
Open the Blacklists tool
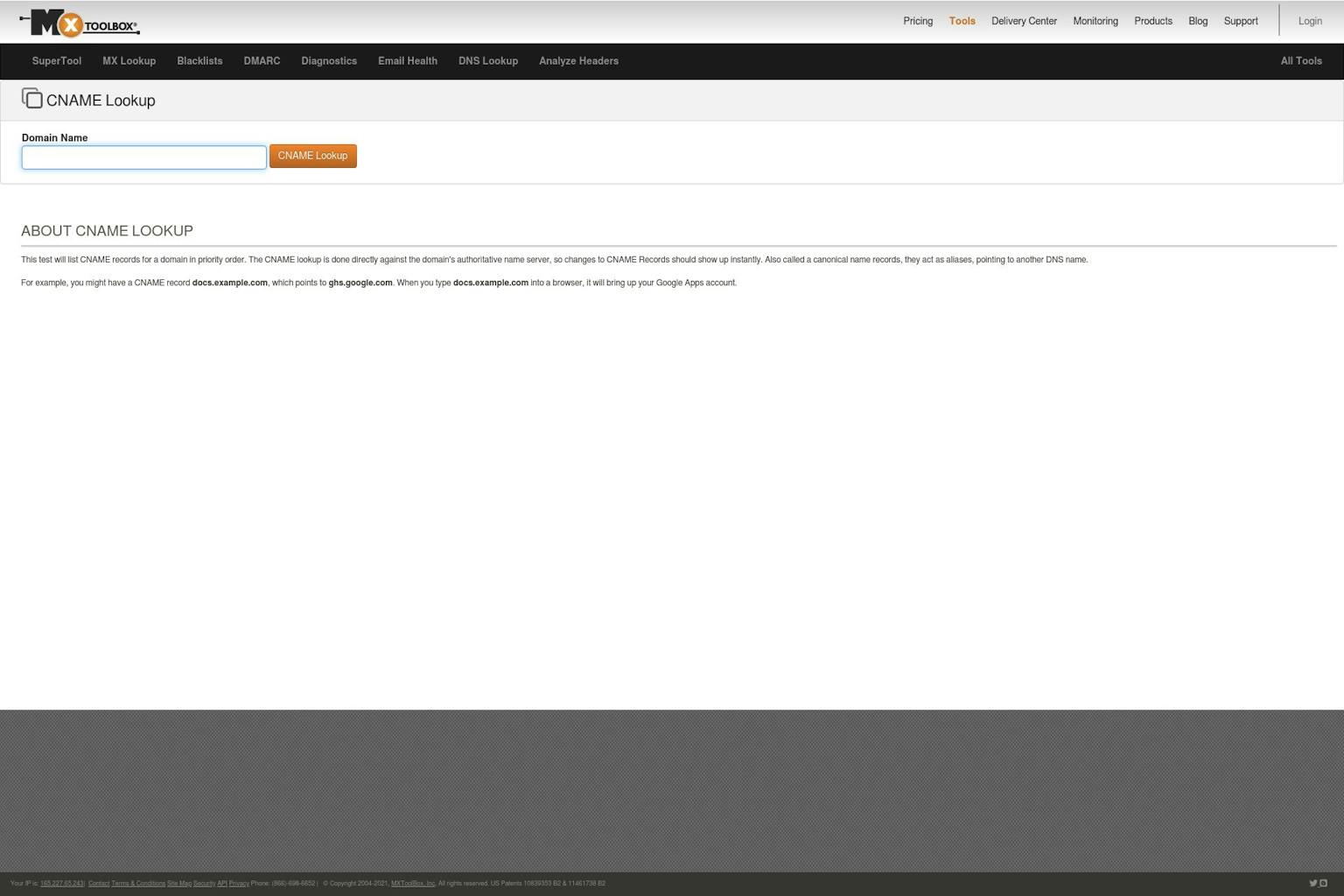(199, 60)
